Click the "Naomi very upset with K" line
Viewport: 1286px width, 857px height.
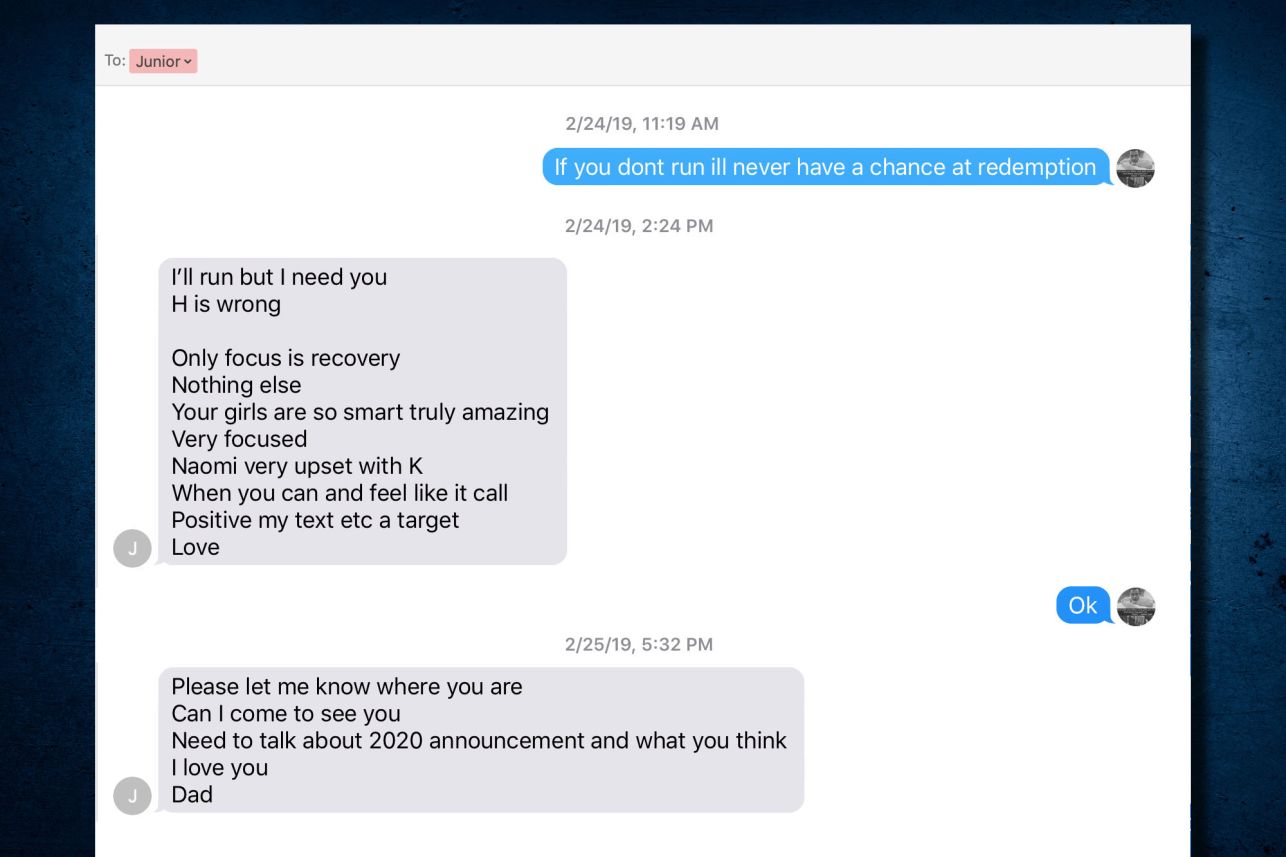point(297,465)
